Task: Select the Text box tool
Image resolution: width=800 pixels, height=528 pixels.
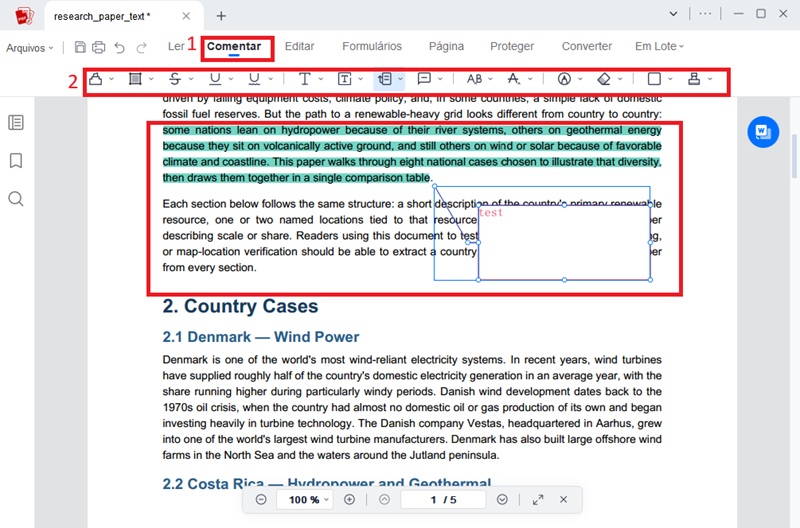Action: click(x=345, y=79)
